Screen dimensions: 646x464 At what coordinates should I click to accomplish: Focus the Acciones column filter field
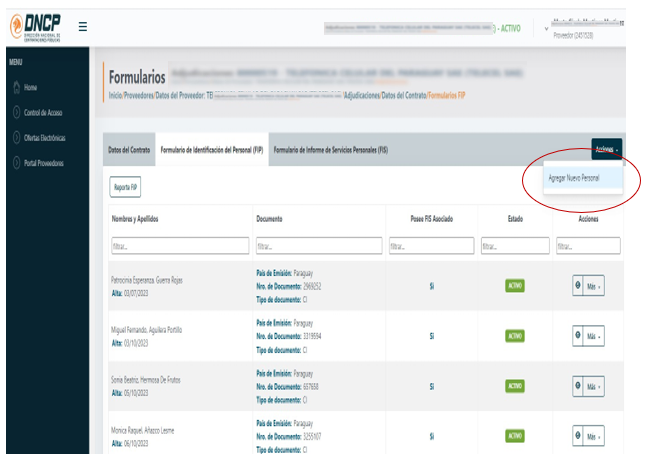pos(588,246)
